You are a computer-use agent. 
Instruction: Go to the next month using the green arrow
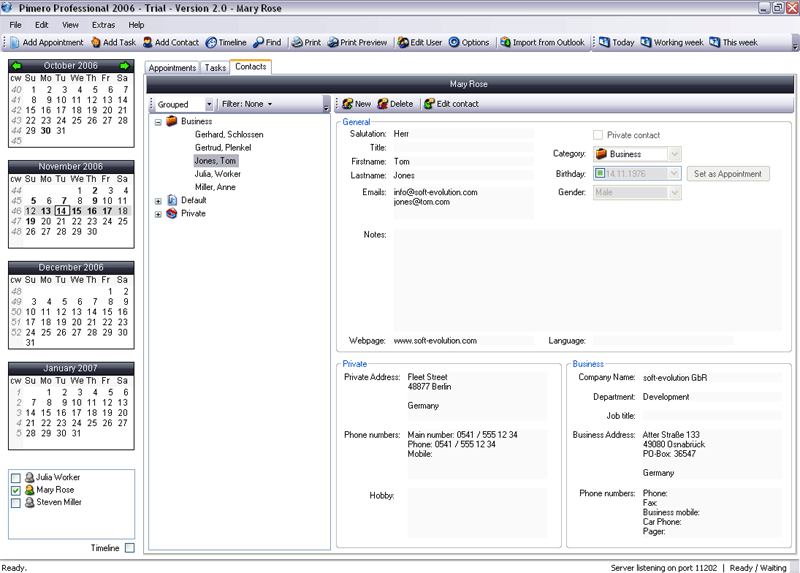click(125, 66)
